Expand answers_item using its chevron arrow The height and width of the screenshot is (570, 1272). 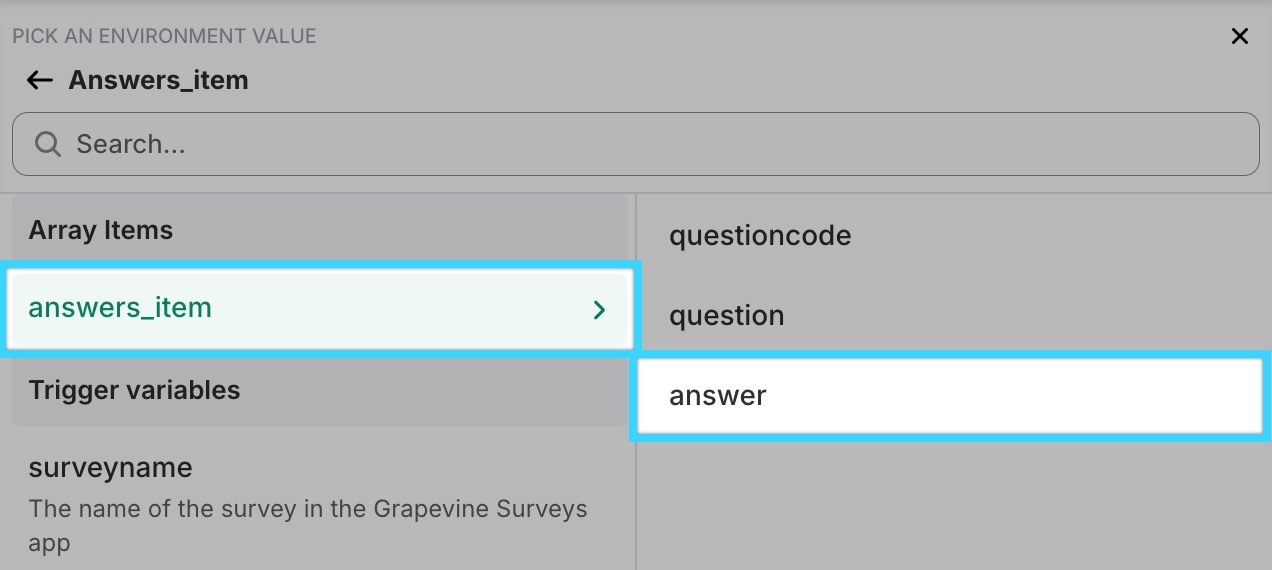point(599,310)
